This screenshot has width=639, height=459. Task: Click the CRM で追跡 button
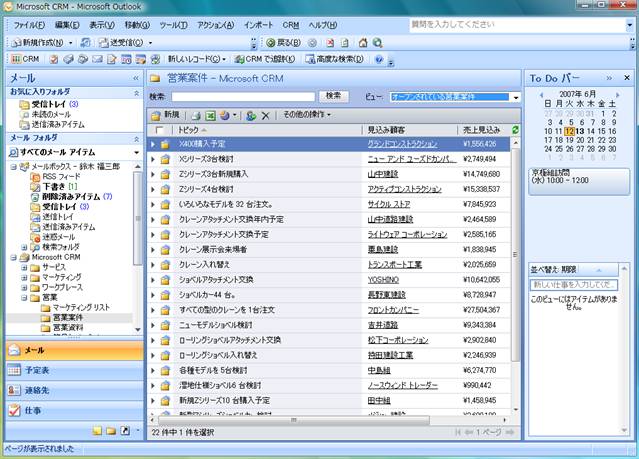pos(264,60)
